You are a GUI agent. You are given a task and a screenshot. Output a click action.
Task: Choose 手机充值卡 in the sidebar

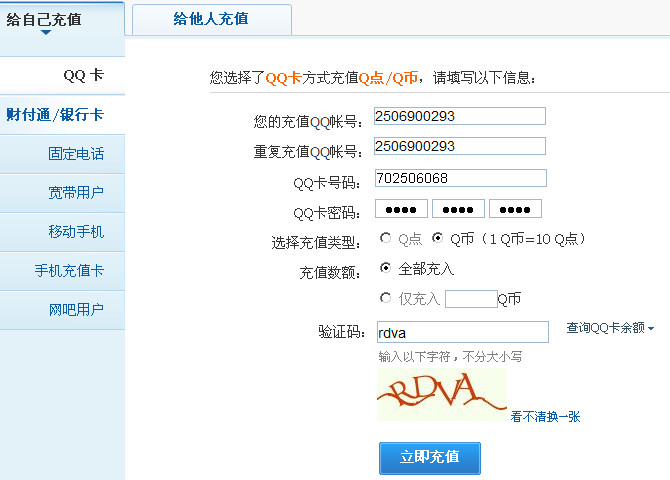[62, 271]
